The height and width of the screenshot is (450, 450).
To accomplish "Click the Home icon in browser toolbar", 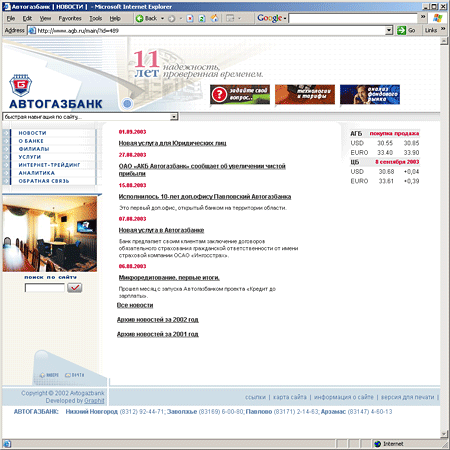I will click(214, 18).
